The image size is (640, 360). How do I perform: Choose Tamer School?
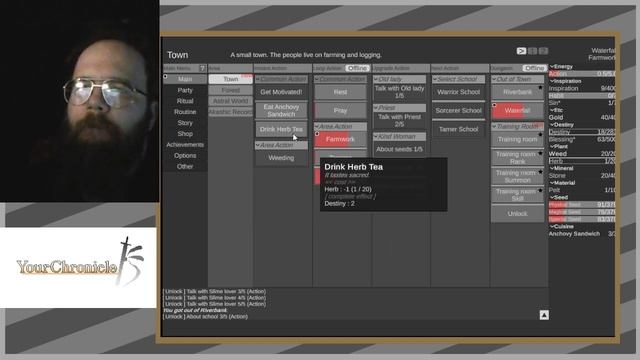[x=458, y=129]
